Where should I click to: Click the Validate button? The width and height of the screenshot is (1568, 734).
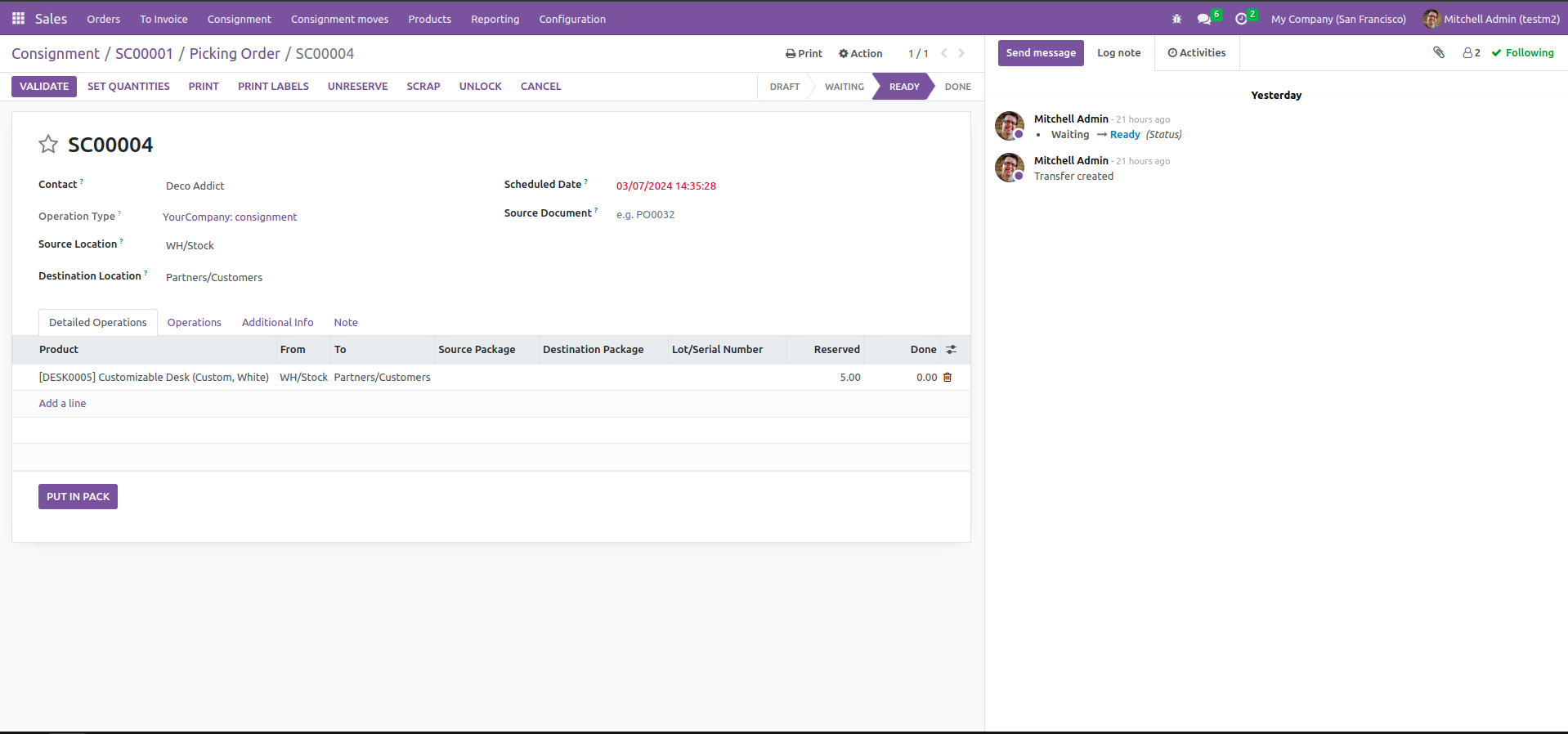44,86
